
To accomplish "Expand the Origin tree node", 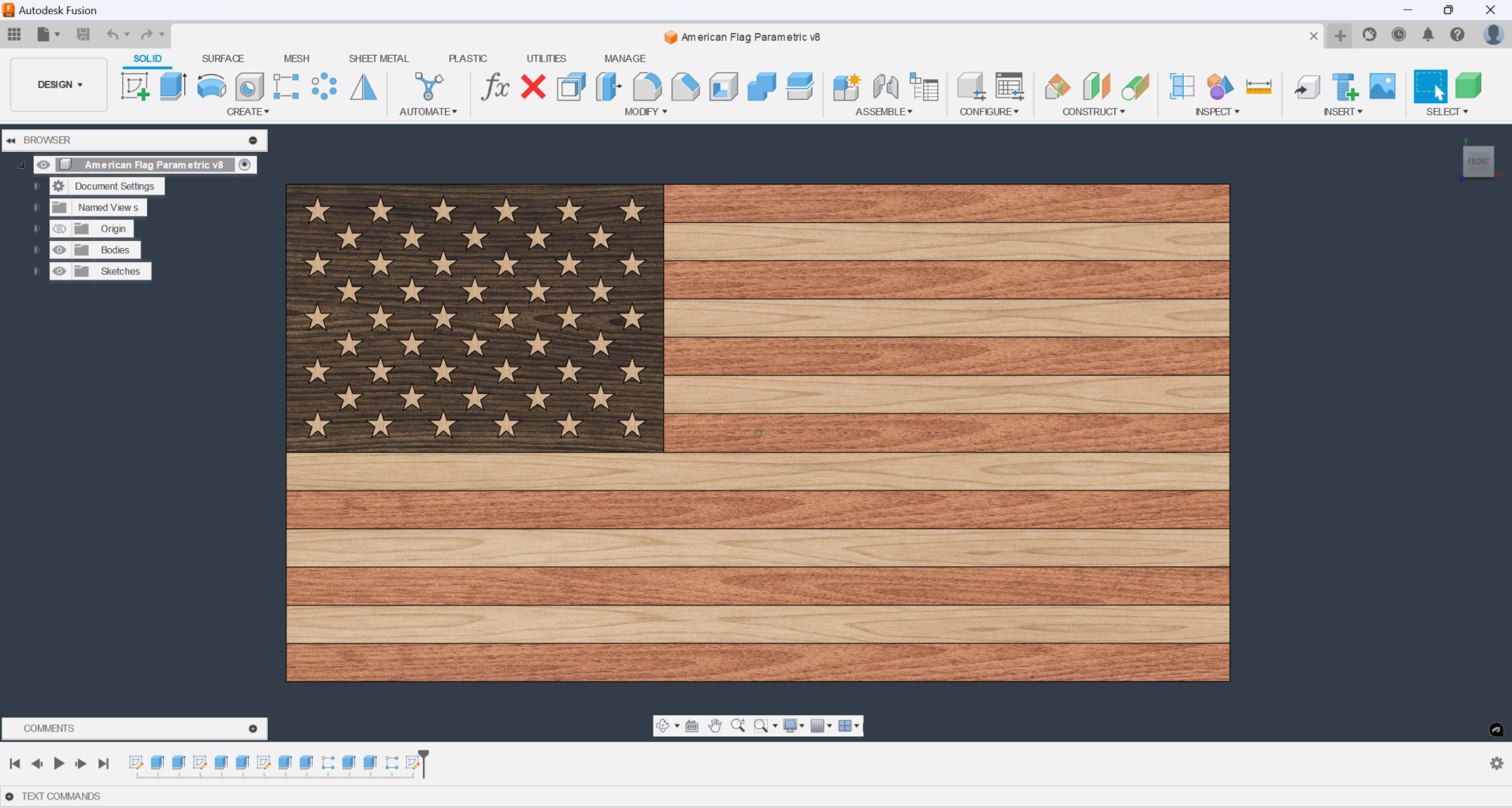I will (x=36, y=228).
